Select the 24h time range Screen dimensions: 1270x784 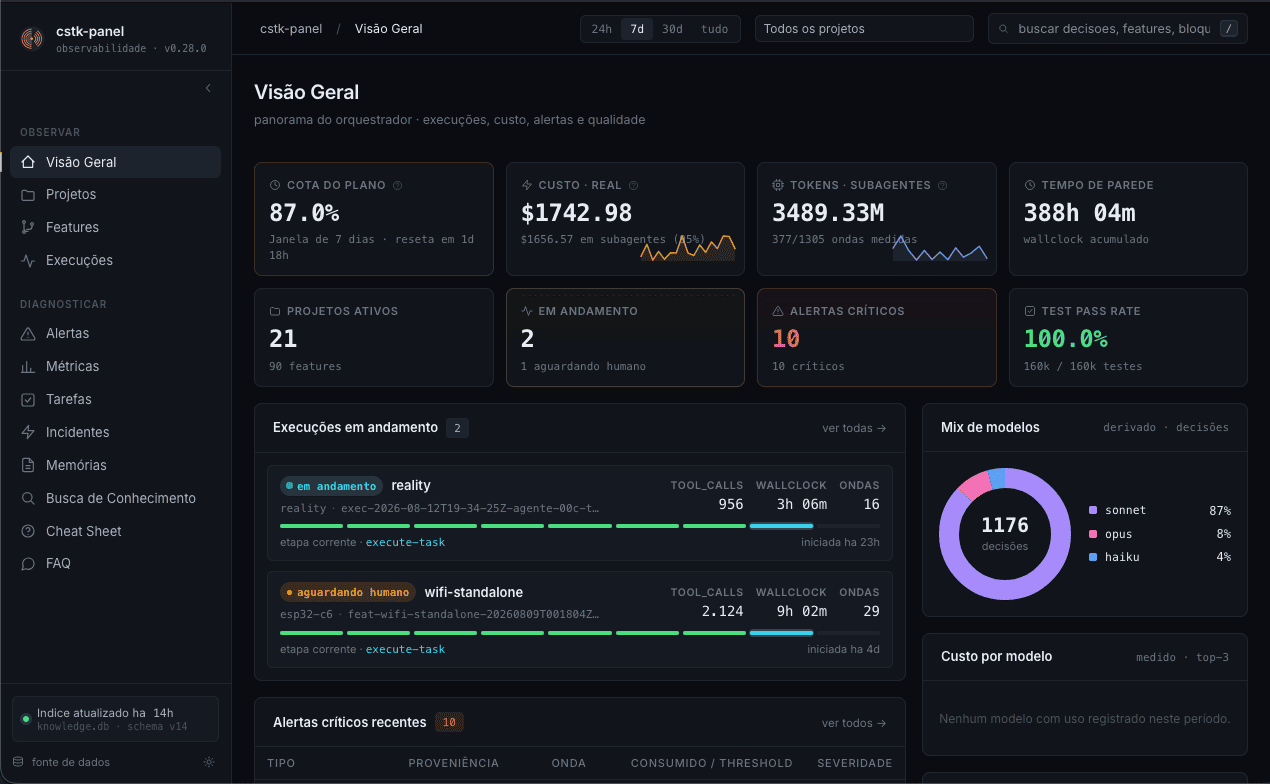click(x=601, y=29)
